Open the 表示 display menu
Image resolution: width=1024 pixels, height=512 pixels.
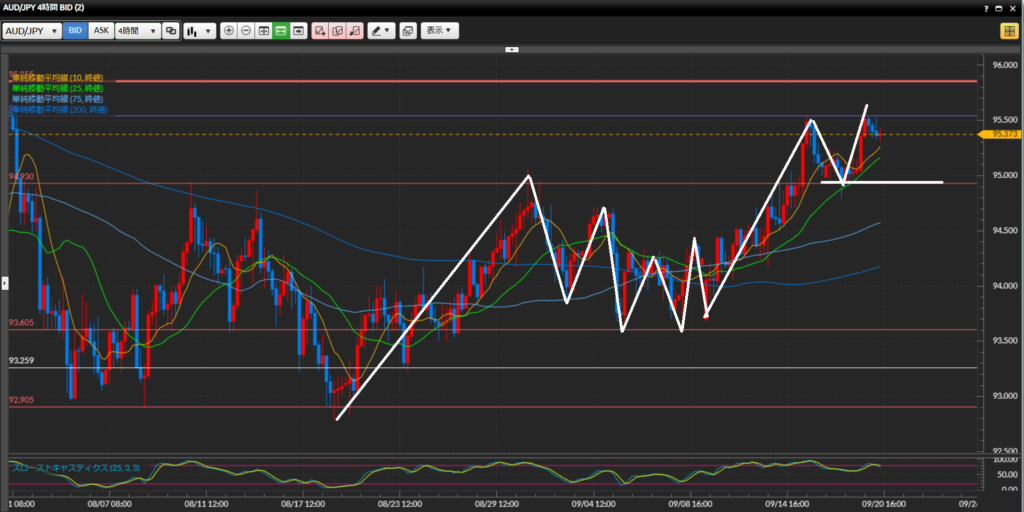439,31
